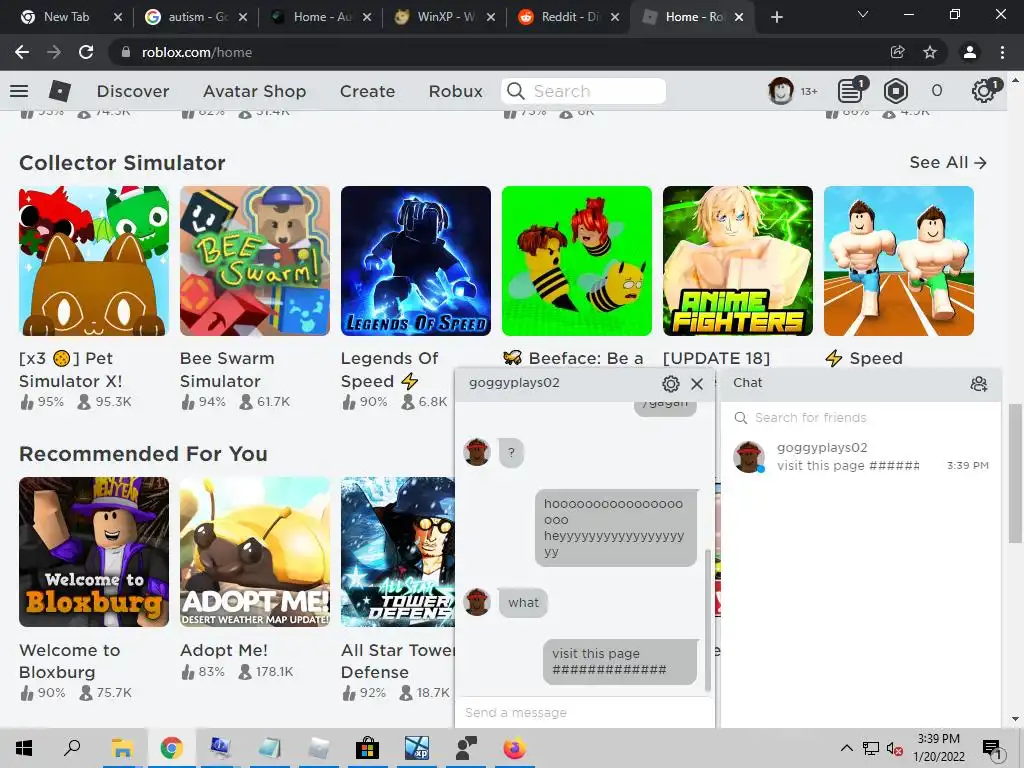
Task: Open Chrome three-dot menu
Action: [1002, 52]
